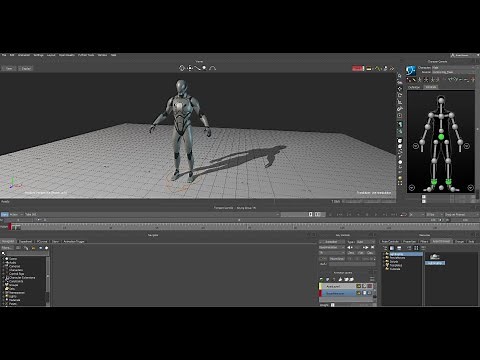The width and height of the screenshot is (480, 360).
Task: Select Control Rigs in Navigator tree
Action: coord(16,274)
